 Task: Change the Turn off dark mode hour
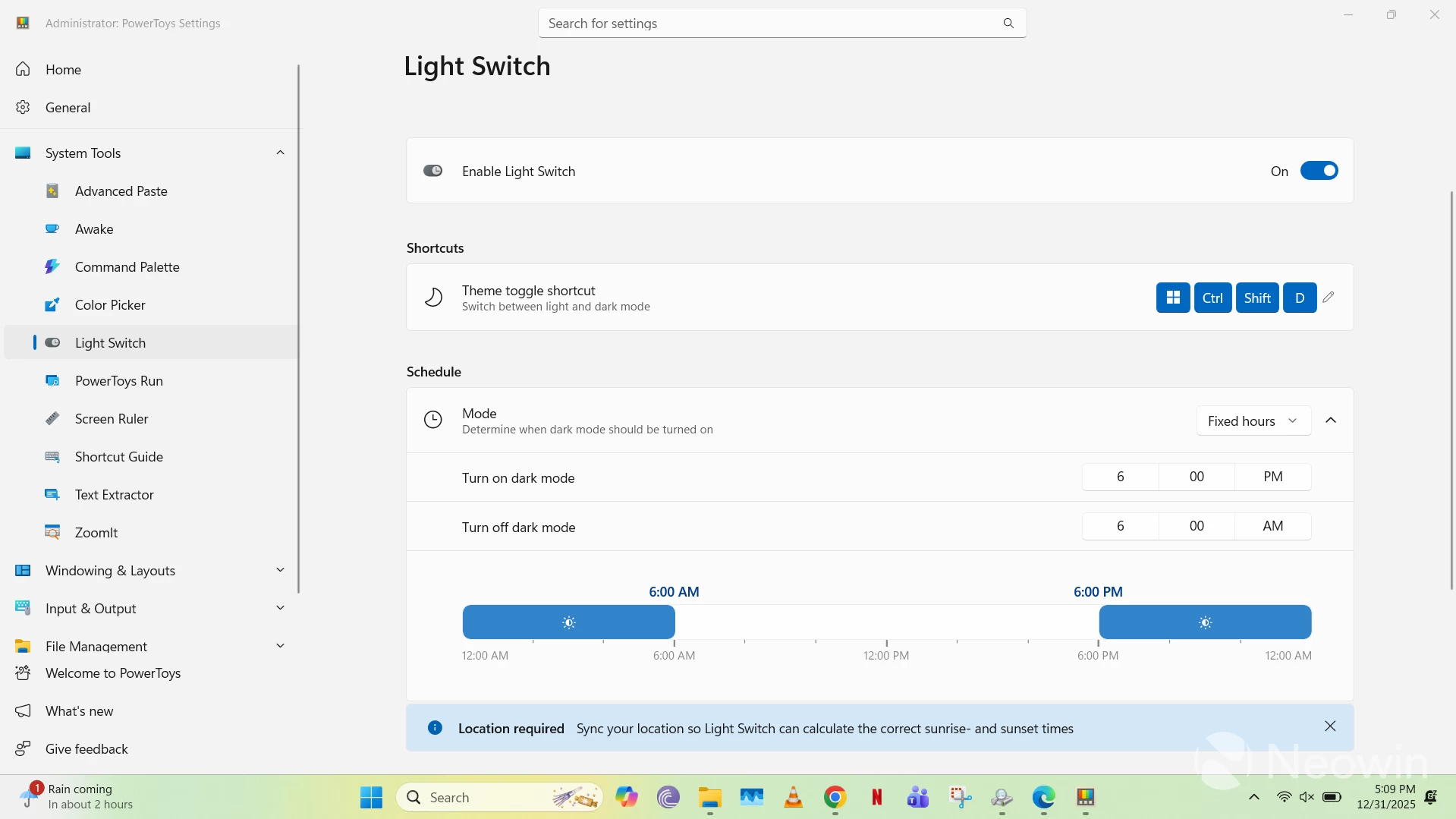pos(1120,526)
